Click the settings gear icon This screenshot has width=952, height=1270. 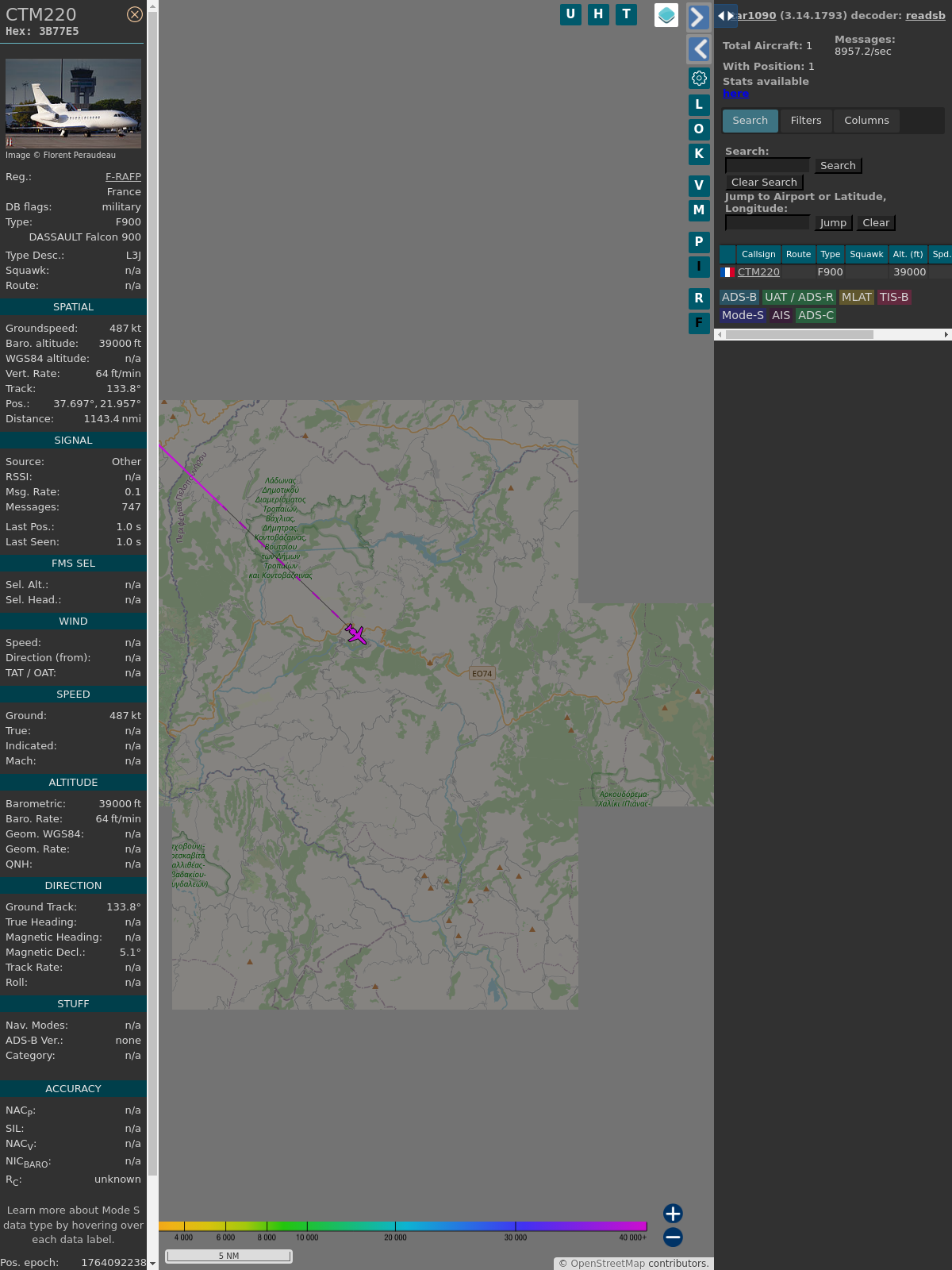(x=699, y=78)
